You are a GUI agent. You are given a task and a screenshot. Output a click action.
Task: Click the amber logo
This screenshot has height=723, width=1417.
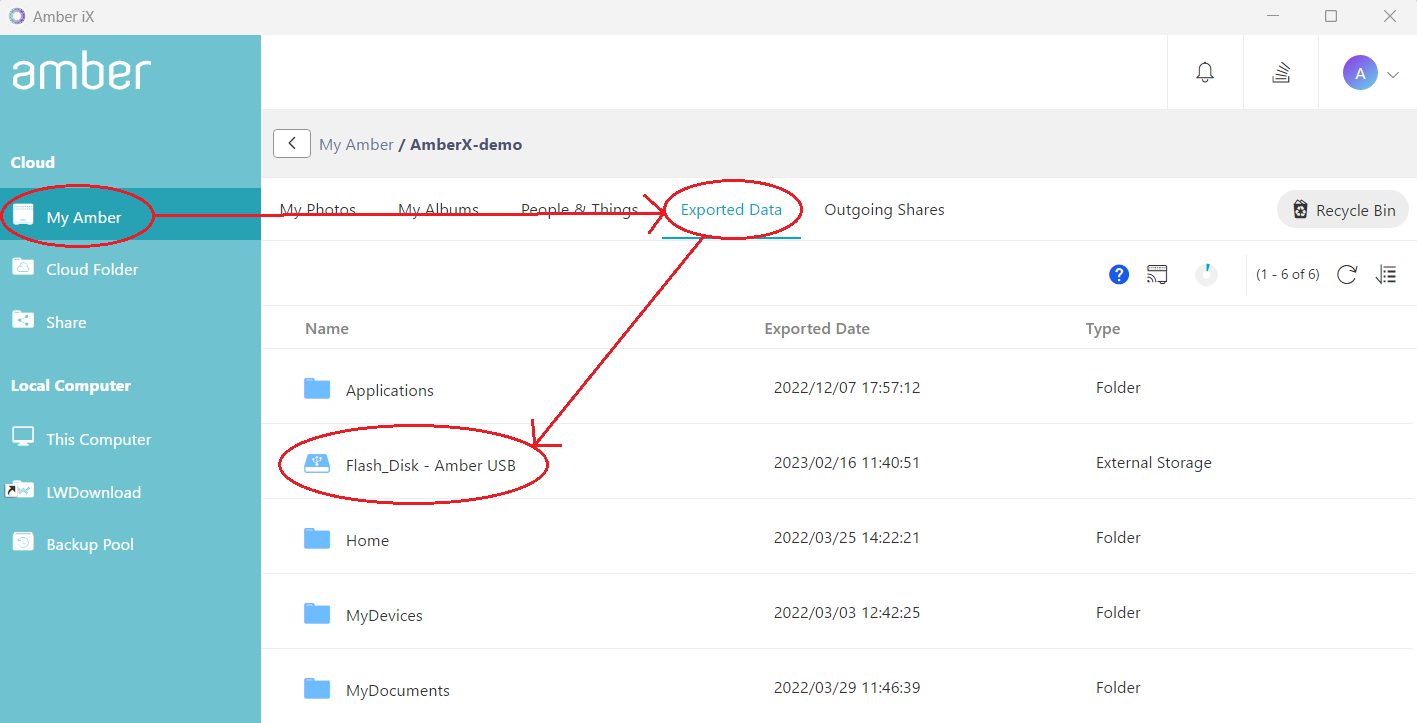pos(81,72)
